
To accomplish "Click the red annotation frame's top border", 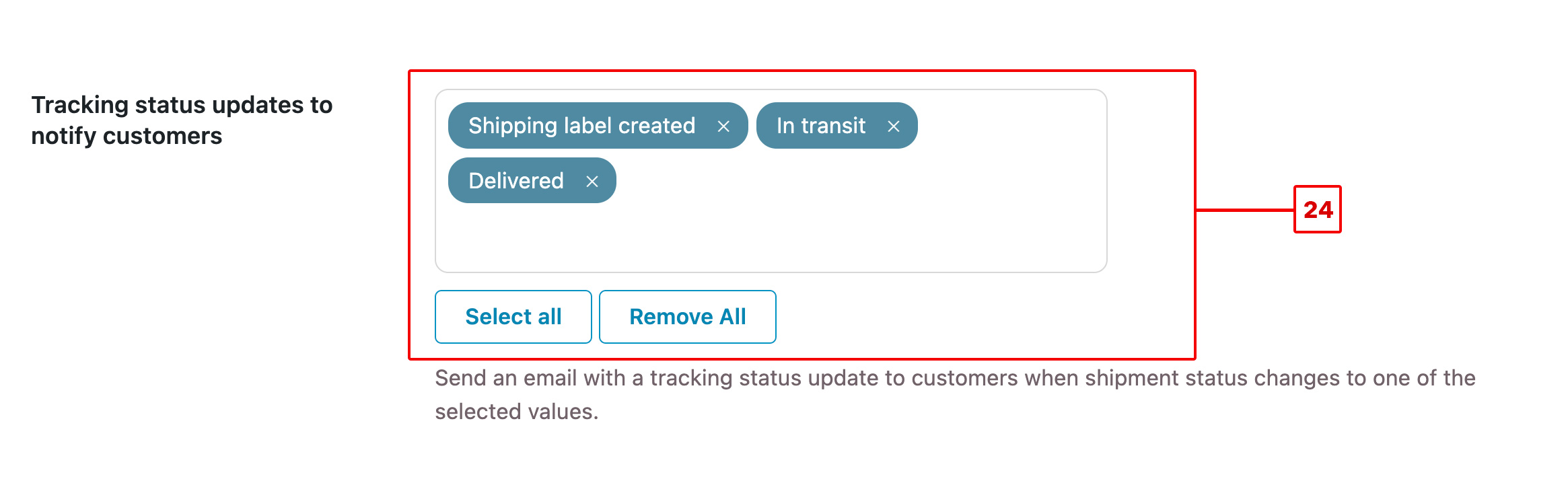I will [x=801, y=71].
